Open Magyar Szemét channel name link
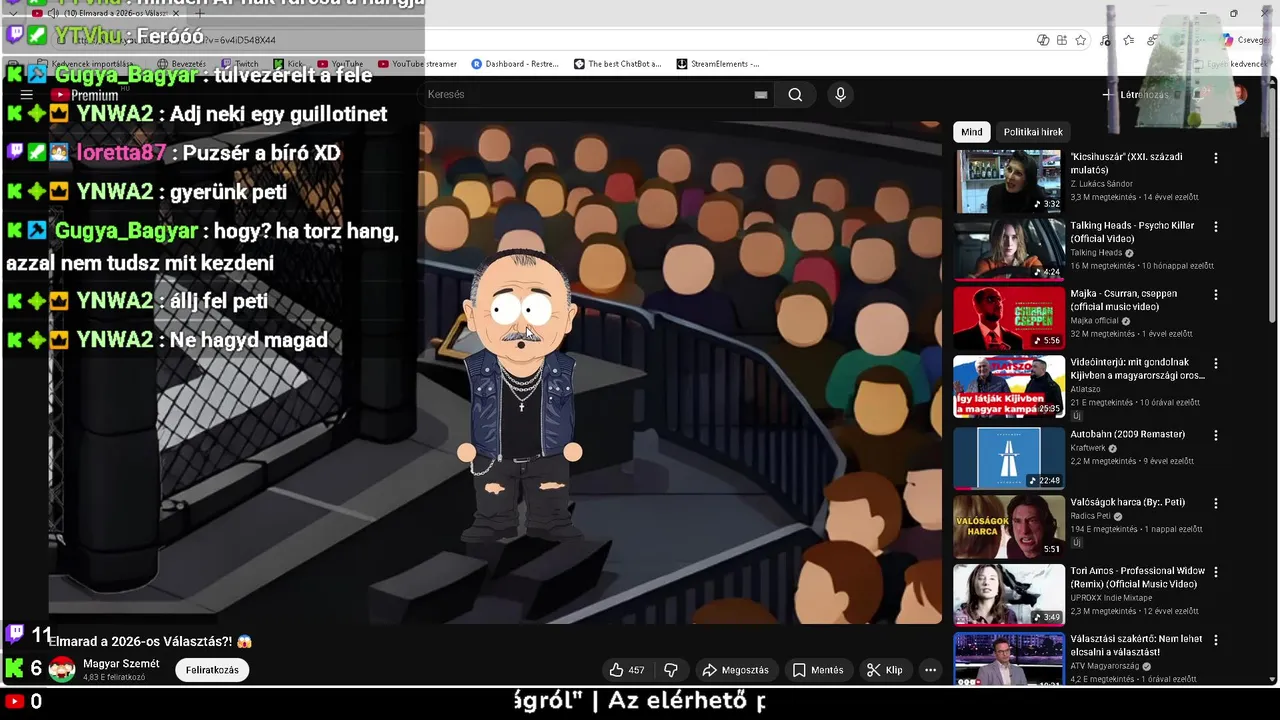1280x720 pixels. click(121, 664)
